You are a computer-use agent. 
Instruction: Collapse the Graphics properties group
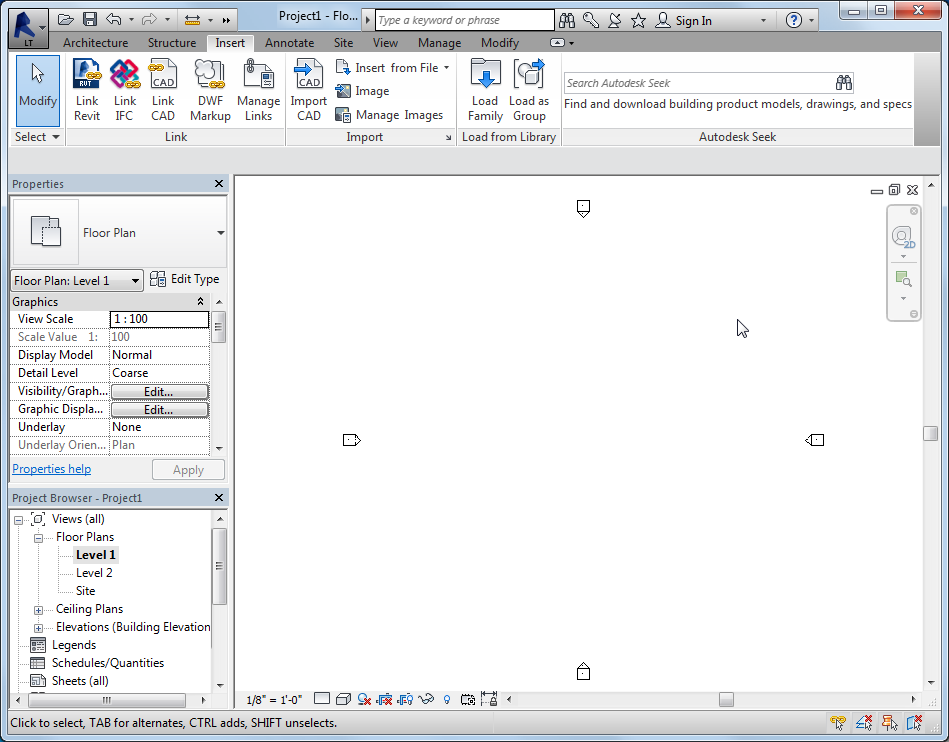[x=200, y=301]
